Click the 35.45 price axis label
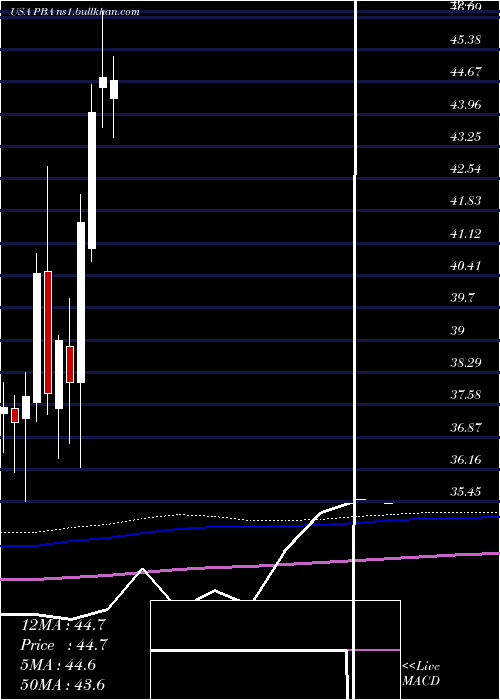Viewport: 500px width, 700px height. [x=466, y=492]
